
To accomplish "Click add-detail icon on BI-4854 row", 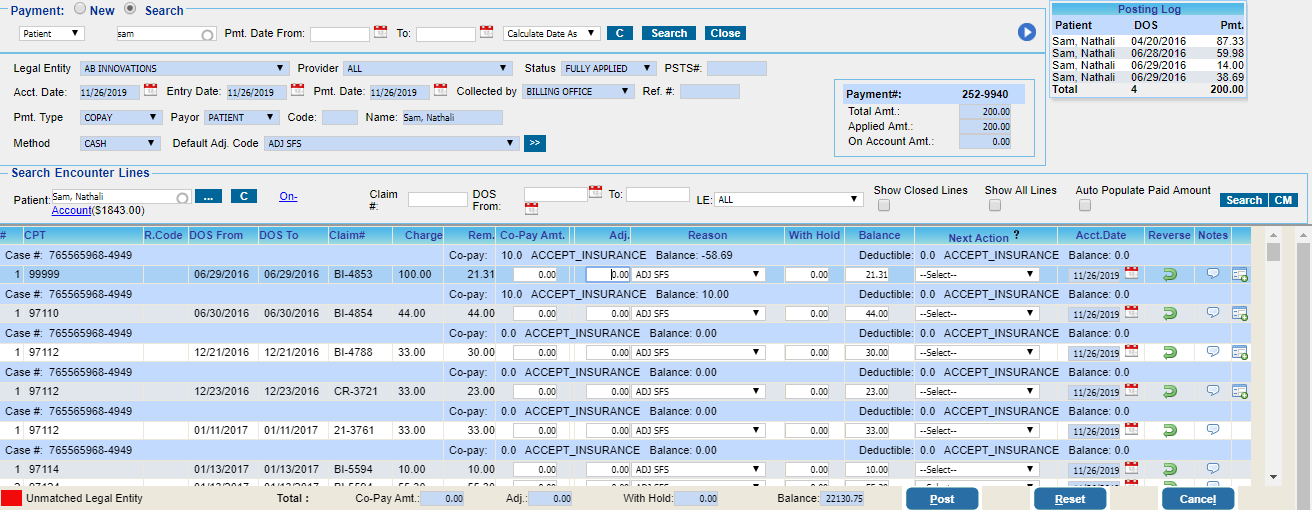I will (1240, 313).
